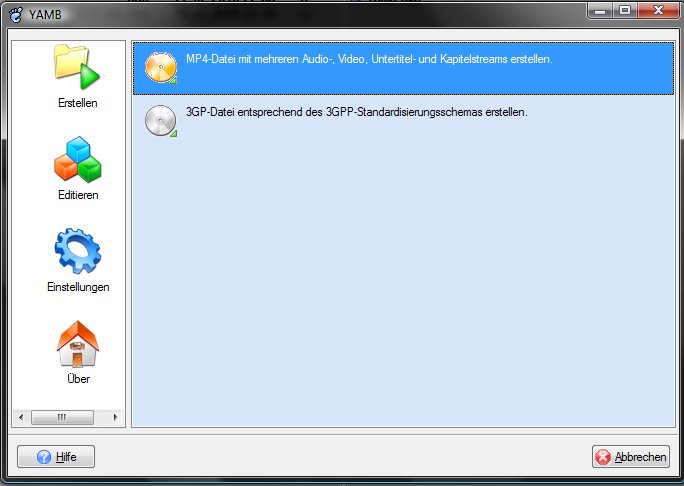This screenshot has width=684, height=486.
Task: Open the Einstellungen gear icon
Action: tap(78, 251)
